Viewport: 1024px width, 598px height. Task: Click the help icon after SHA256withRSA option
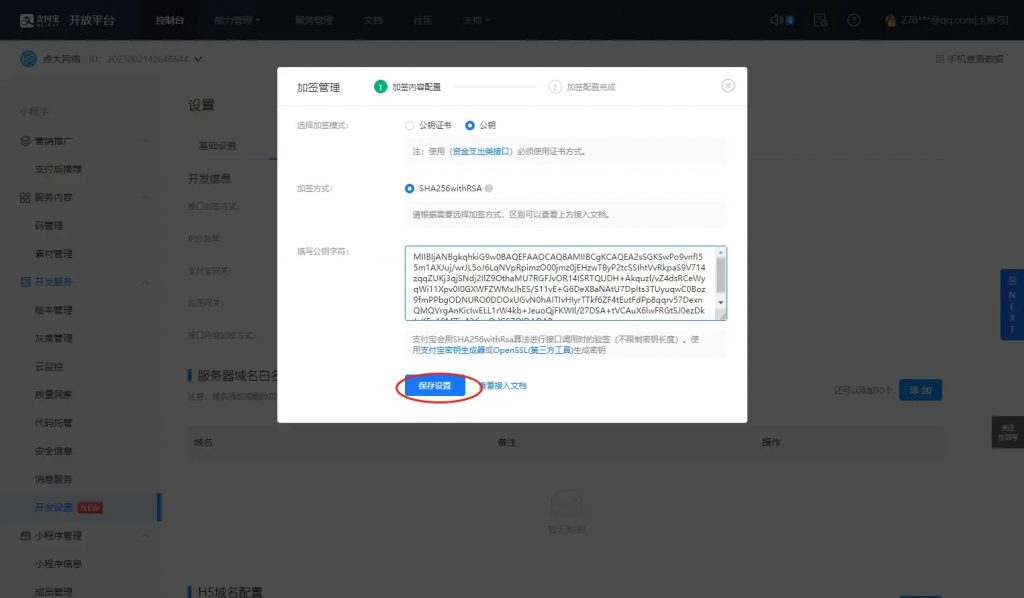tap(490, 187)
